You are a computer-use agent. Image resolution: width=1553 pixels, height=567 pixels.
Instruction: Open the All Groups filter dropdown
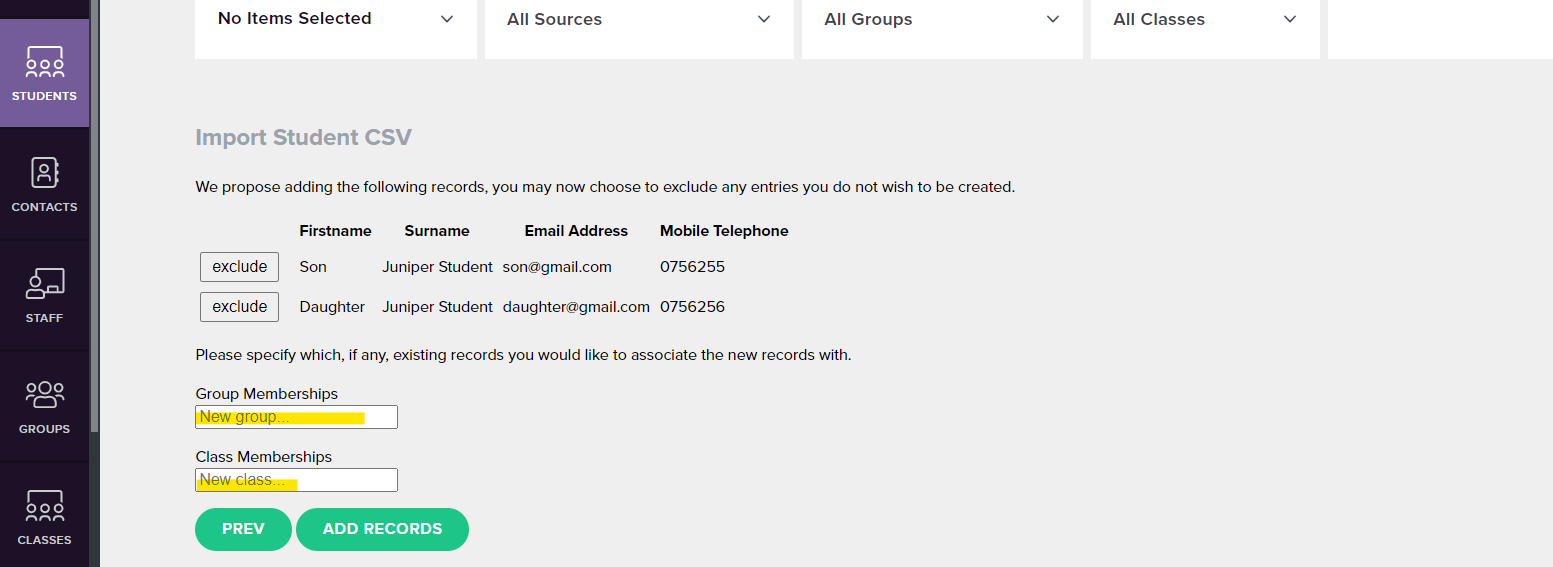pyautogui.click(x=942, y=19)
